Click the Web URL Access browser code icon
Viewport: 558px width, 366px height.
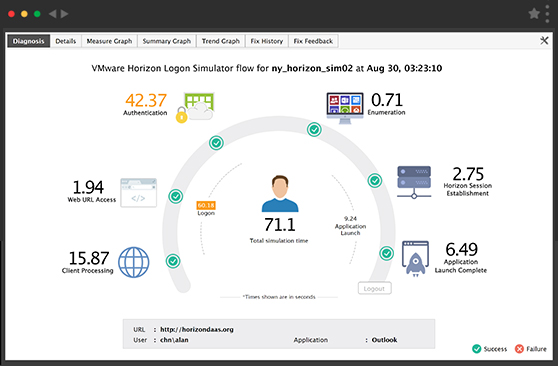138,193
